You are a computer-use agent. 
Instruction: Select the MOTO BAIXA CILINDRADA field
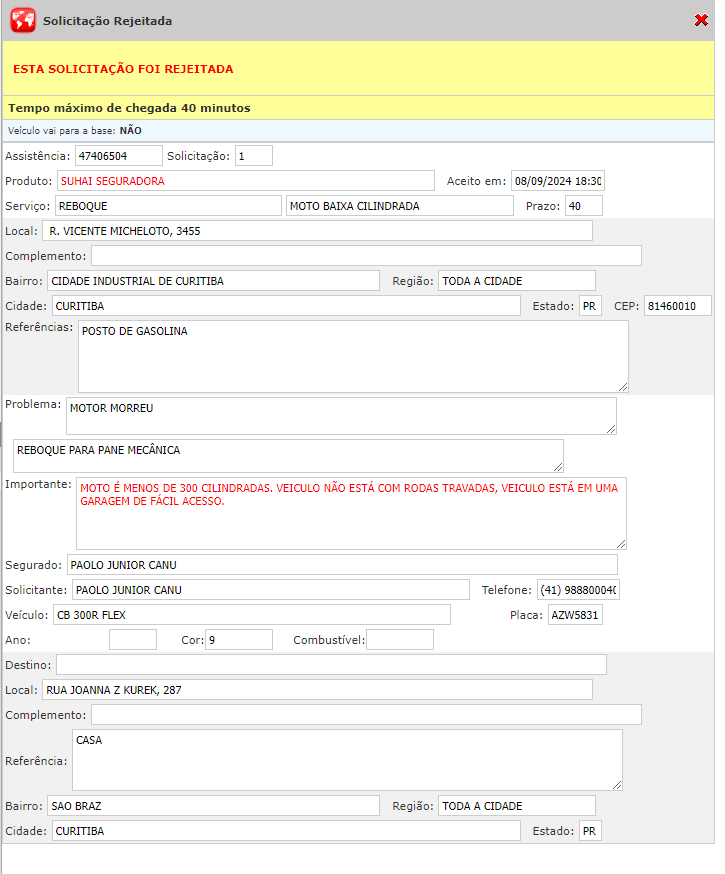point(398,206)
